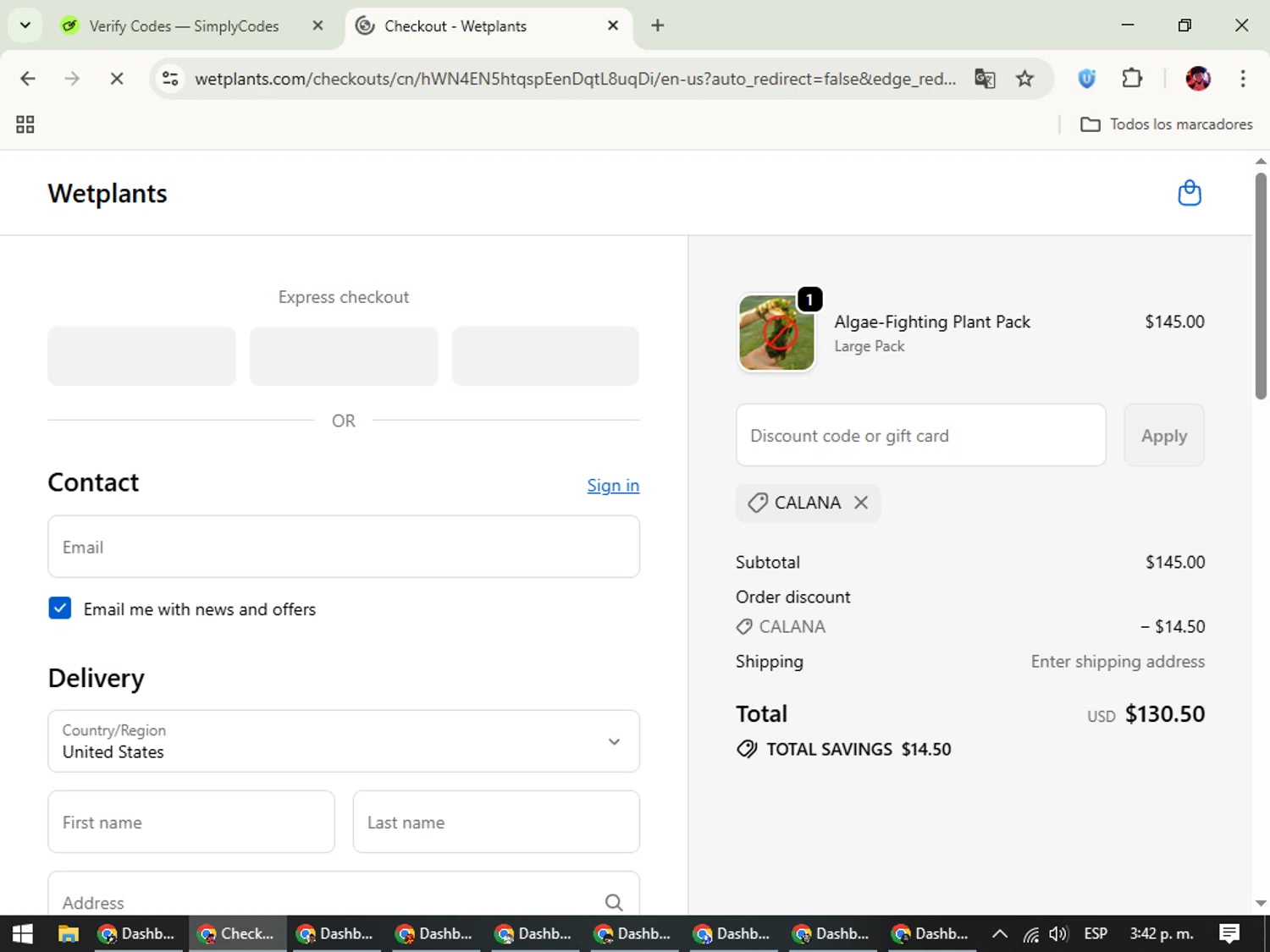1270x952 pixels.
Task: Click the browser forward arrow
Action: tap(72, 79)
